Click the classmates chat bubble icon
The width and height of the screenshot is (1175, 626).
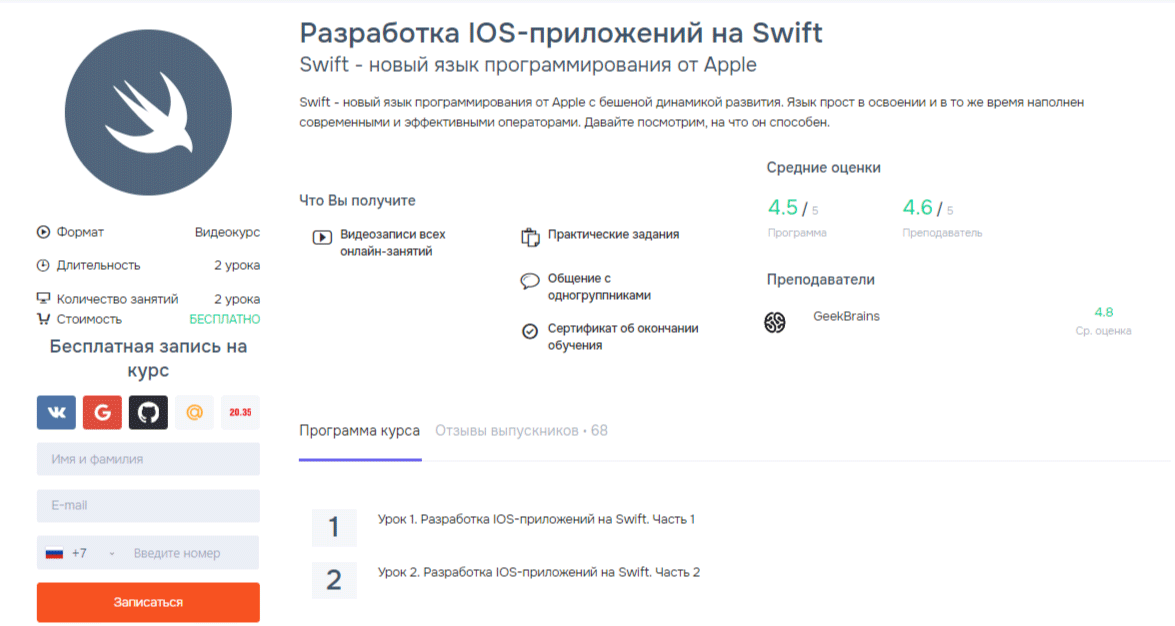[x=530, y=281]
